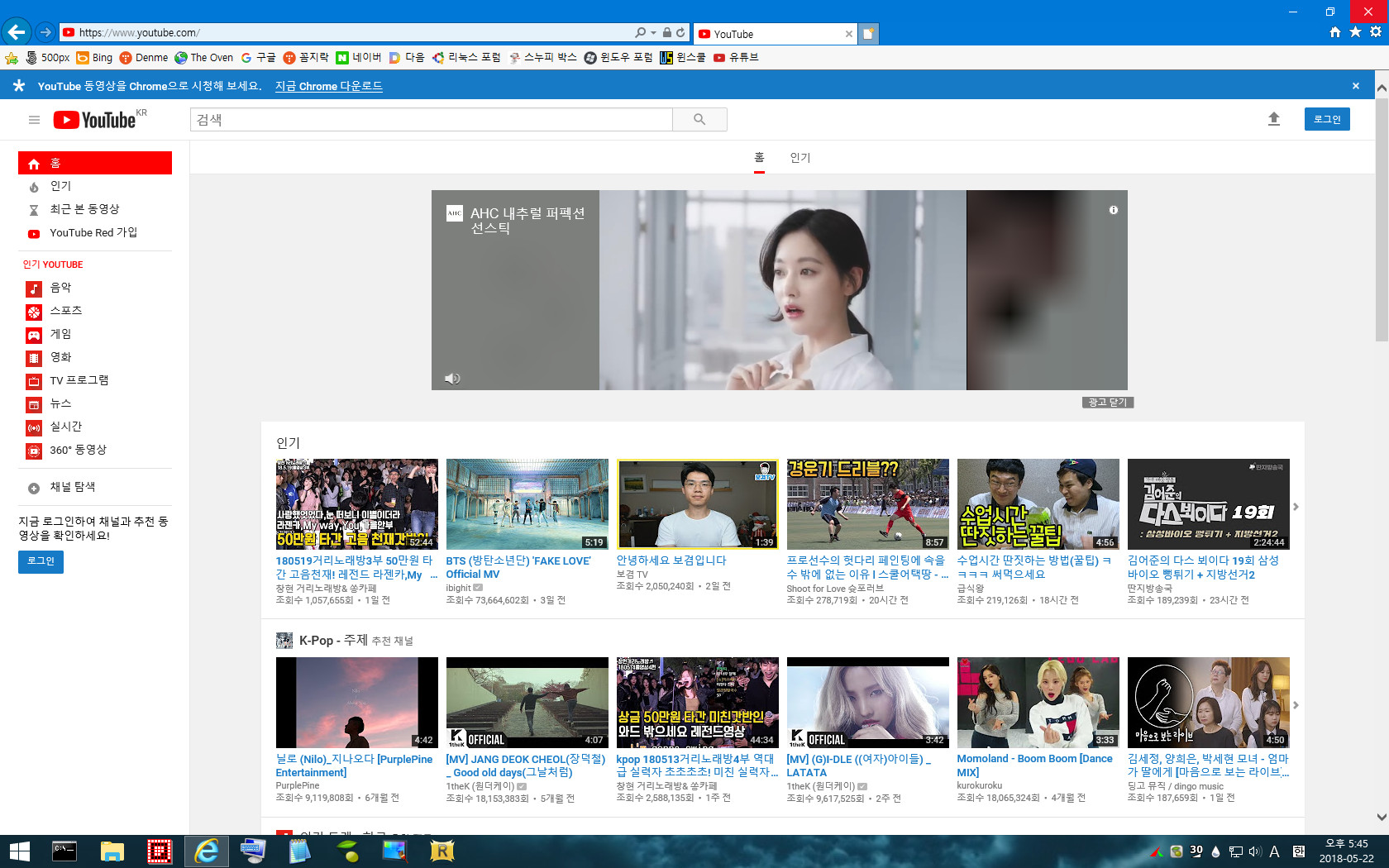
Task: Click the upload video icon
Action: pos(1274,119)
